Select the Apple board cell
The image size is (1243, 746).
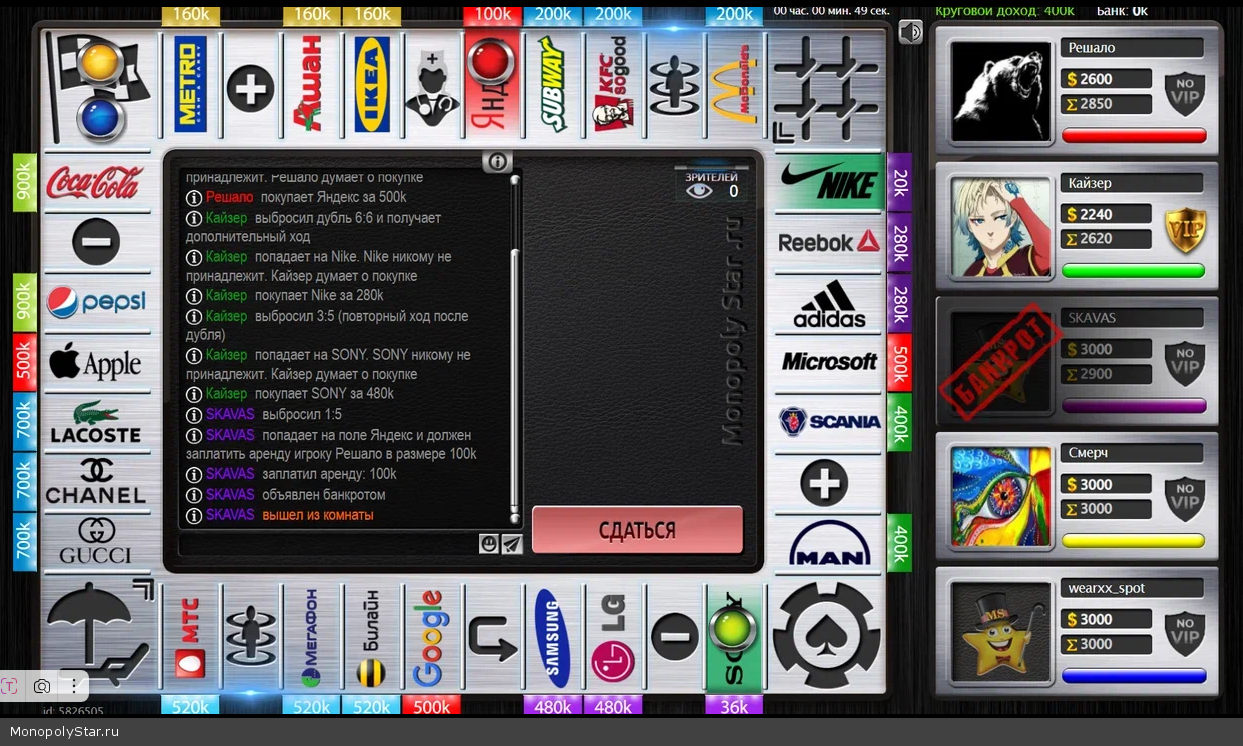96,362
